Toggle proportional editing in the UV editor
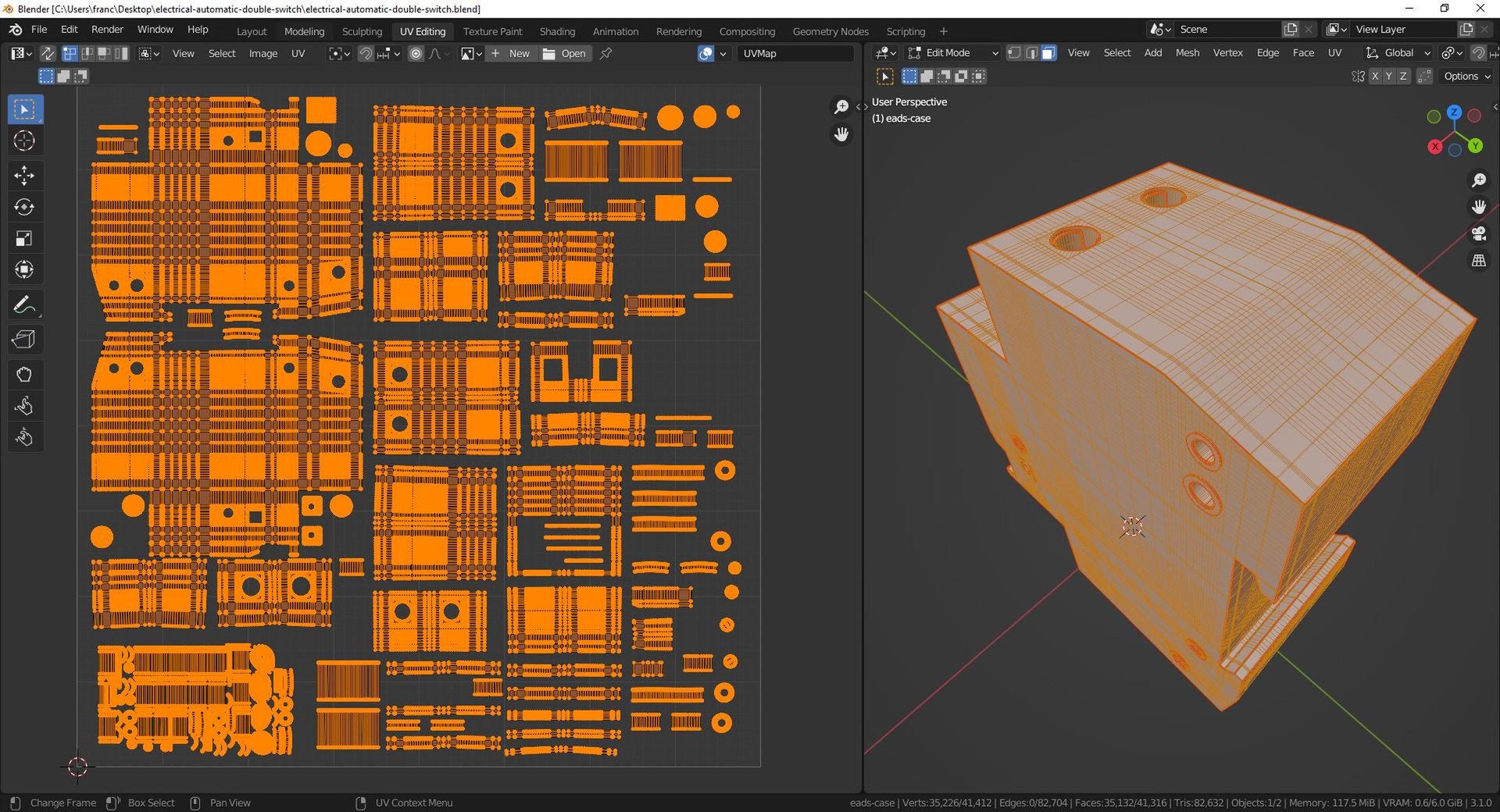1500x812 pixels. (x=416, y=53)
